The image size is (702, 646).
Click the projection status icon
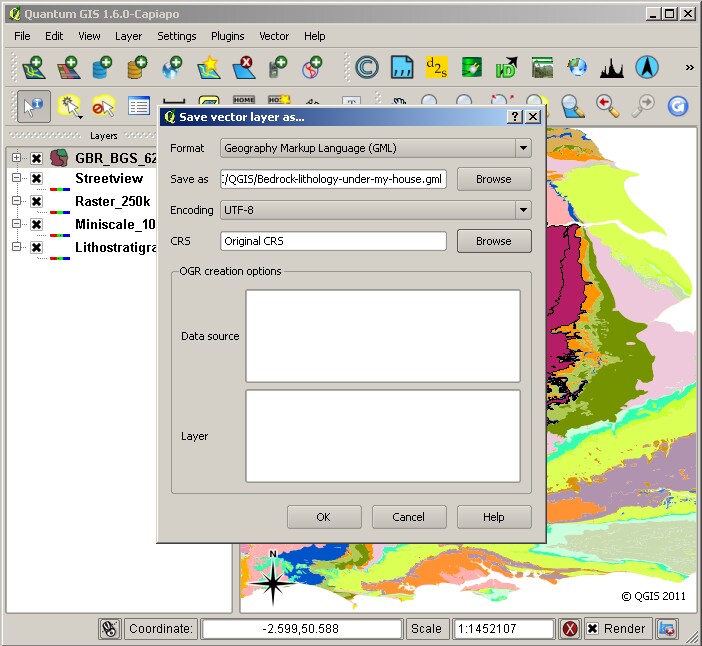(x=667, y=629)
